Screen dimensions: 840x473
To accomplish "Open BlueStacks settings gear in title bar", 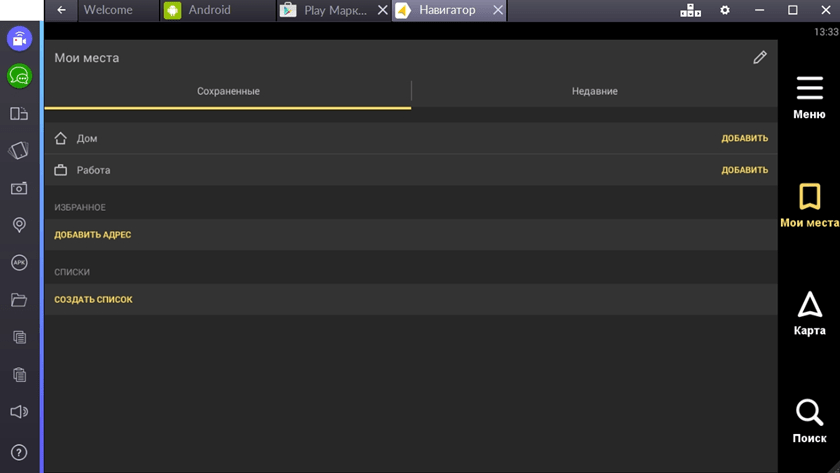I will coord(725,10).
